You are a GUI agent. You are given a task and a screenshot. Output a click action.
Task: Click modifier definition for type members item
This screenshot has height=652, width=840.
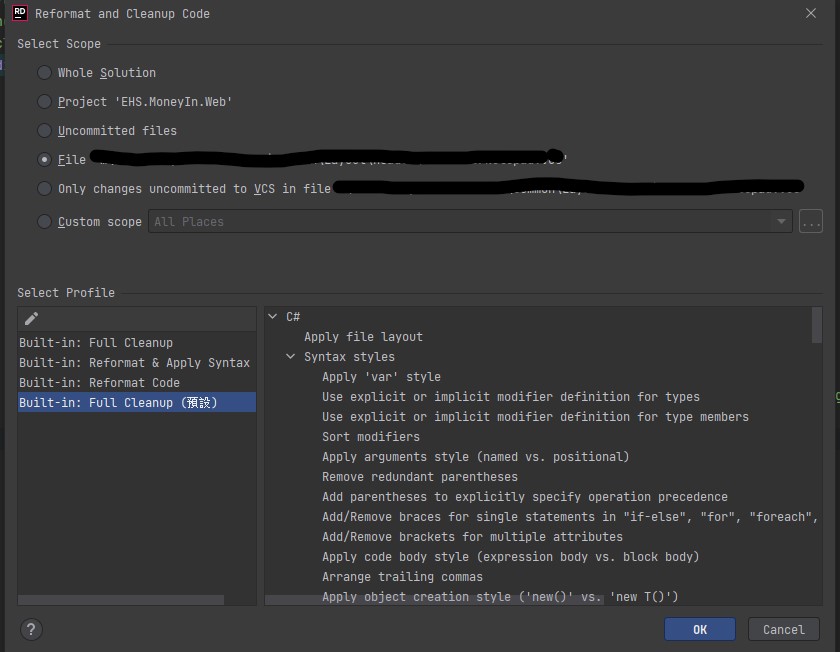pyautogui.click(x=535, y=416)
